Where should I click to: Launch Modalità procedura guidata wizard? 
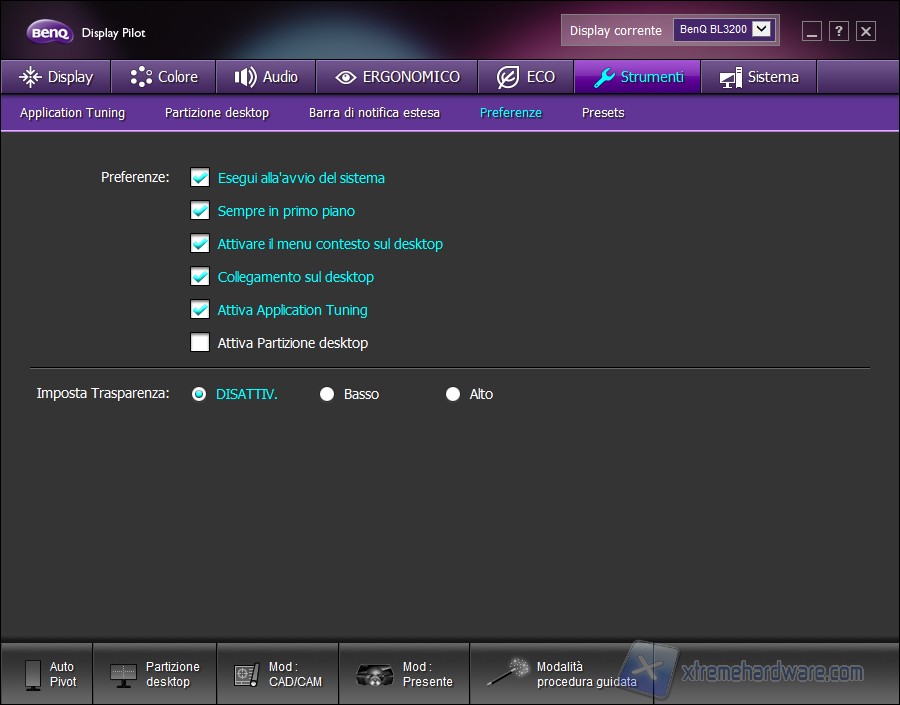tap(508, 673)
